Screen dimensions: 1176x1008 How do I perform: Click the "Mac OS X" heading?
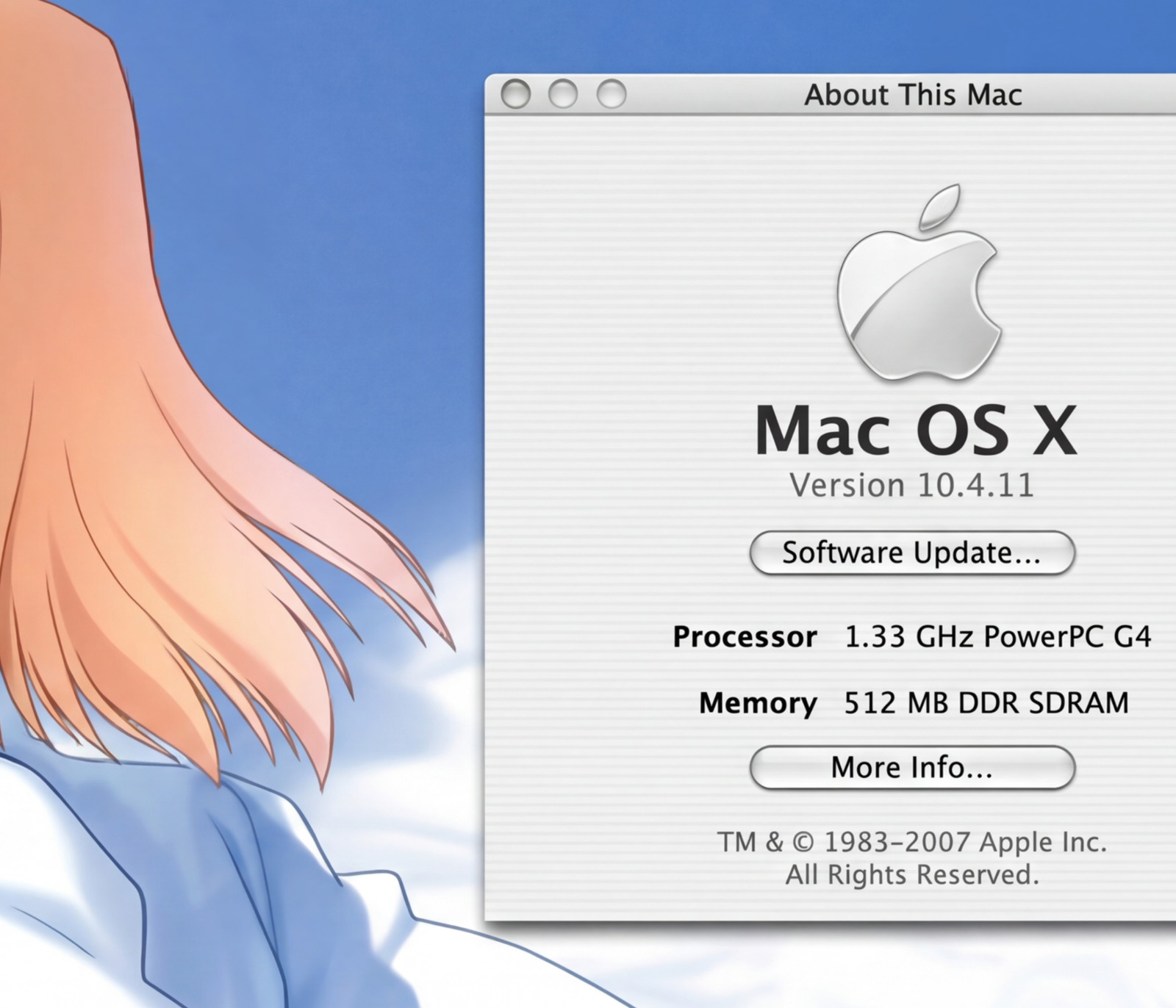pyautogui.click(x=916, y=430)
